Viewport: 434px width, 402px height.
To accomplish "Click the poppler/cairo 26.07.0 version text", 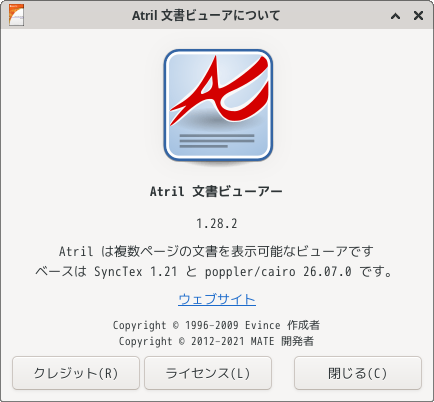I will (x=278, y=272).
